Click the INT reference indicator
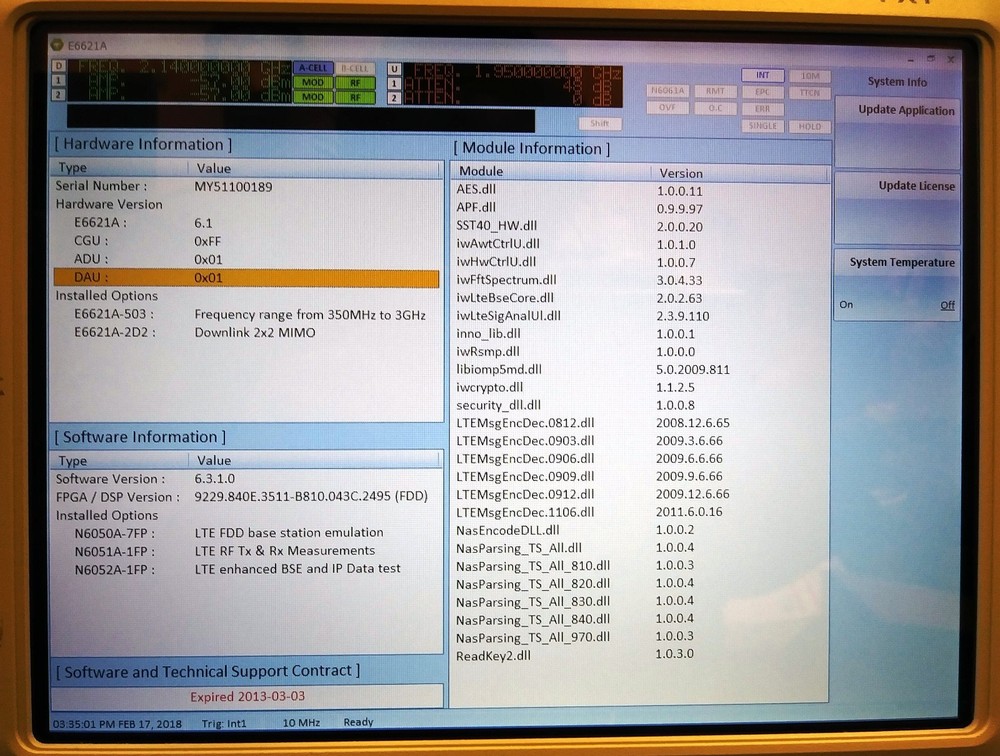This screenshot has height=756, width=1000. click(763, 75)
